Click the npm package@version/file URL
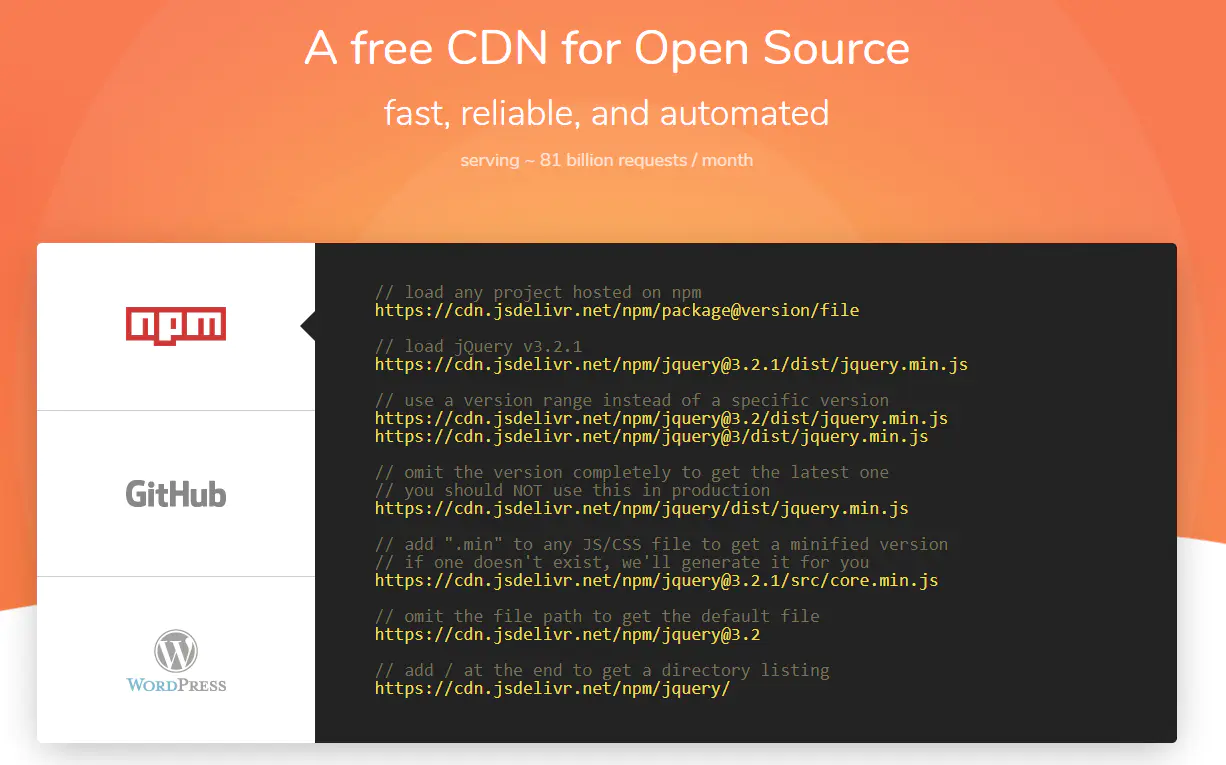The image size is (1226, 765). coord(617,310)
